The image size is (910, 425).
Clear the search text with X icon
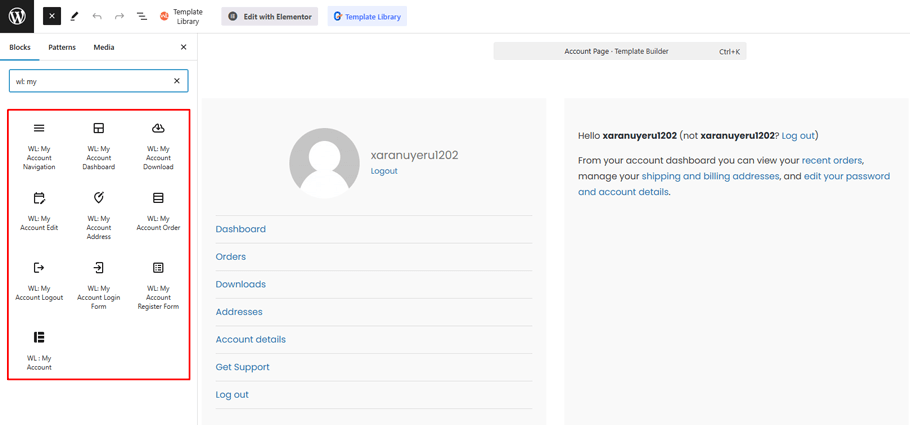click(x=176, y=81)
